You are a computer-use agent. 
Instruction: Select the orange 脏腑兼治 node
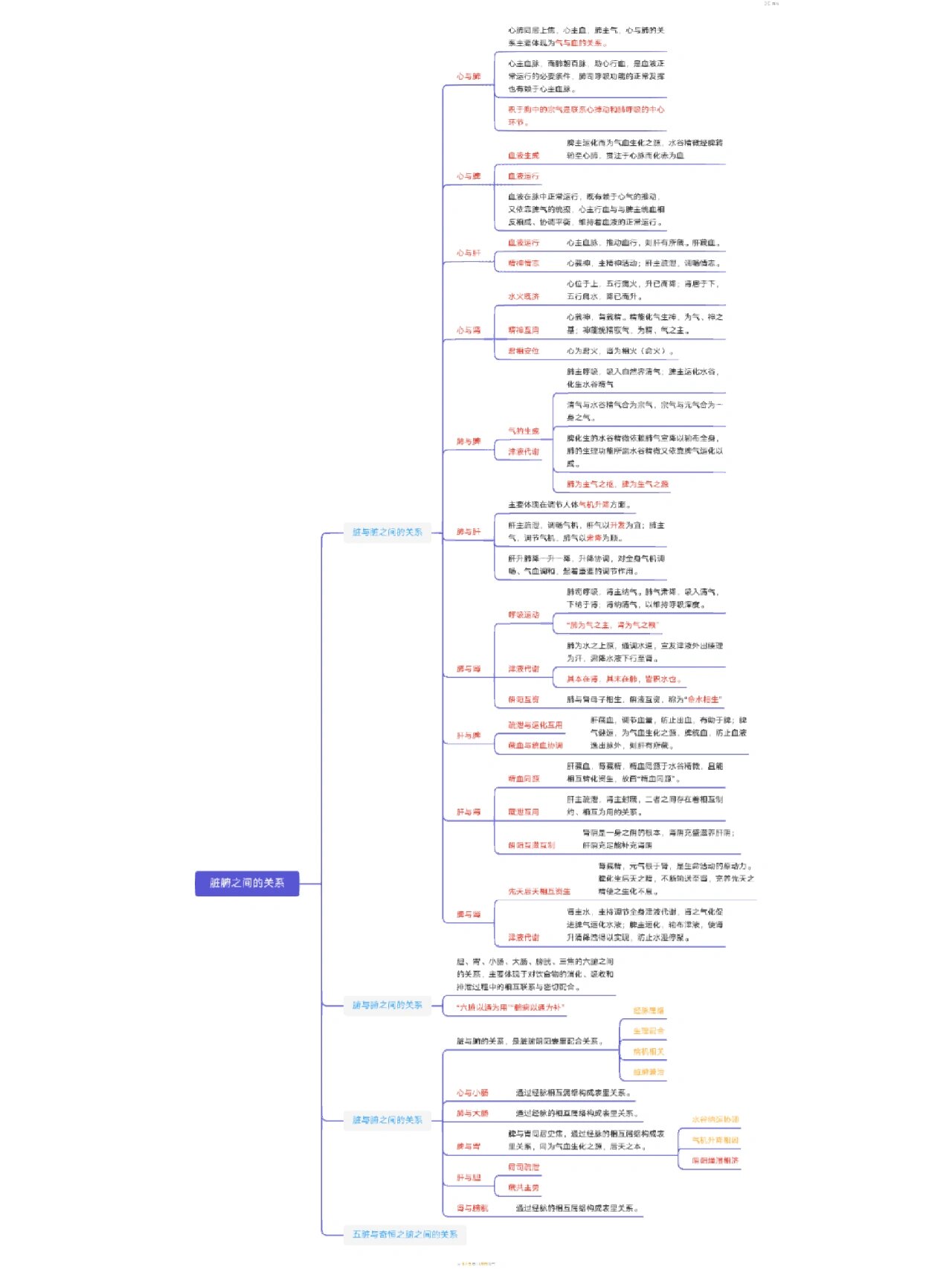649,1073
